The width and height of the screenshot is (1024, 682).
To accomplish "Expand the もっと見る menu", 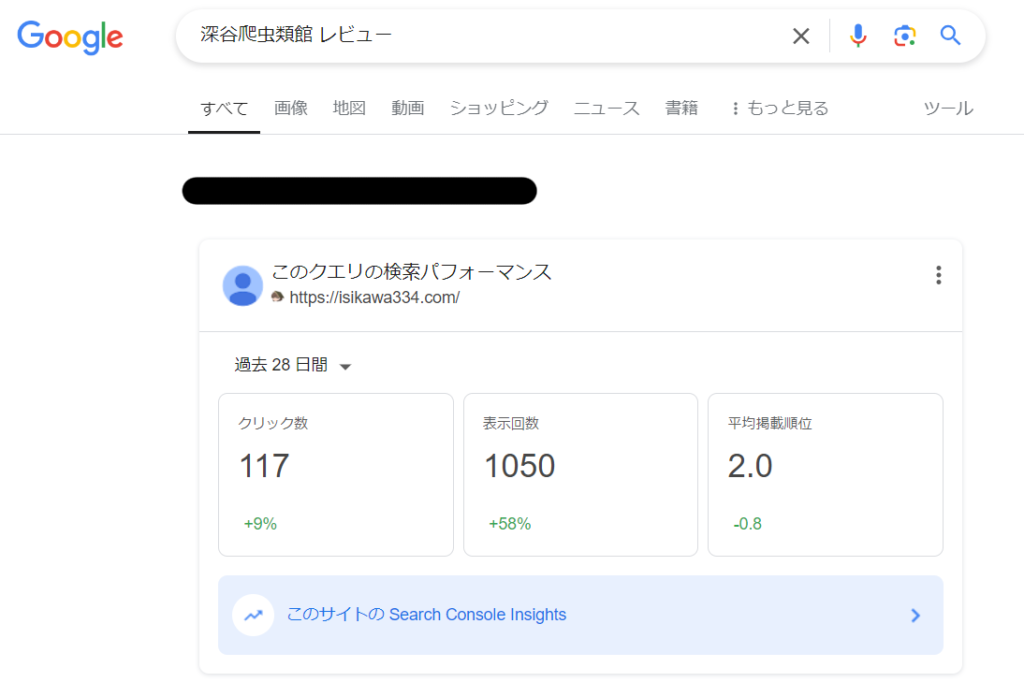I will (780, 108).
